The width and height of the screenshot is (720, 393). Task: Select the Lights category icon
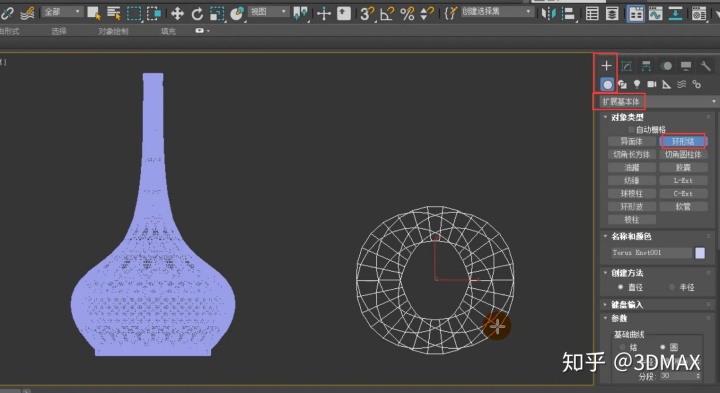[637, 84]
